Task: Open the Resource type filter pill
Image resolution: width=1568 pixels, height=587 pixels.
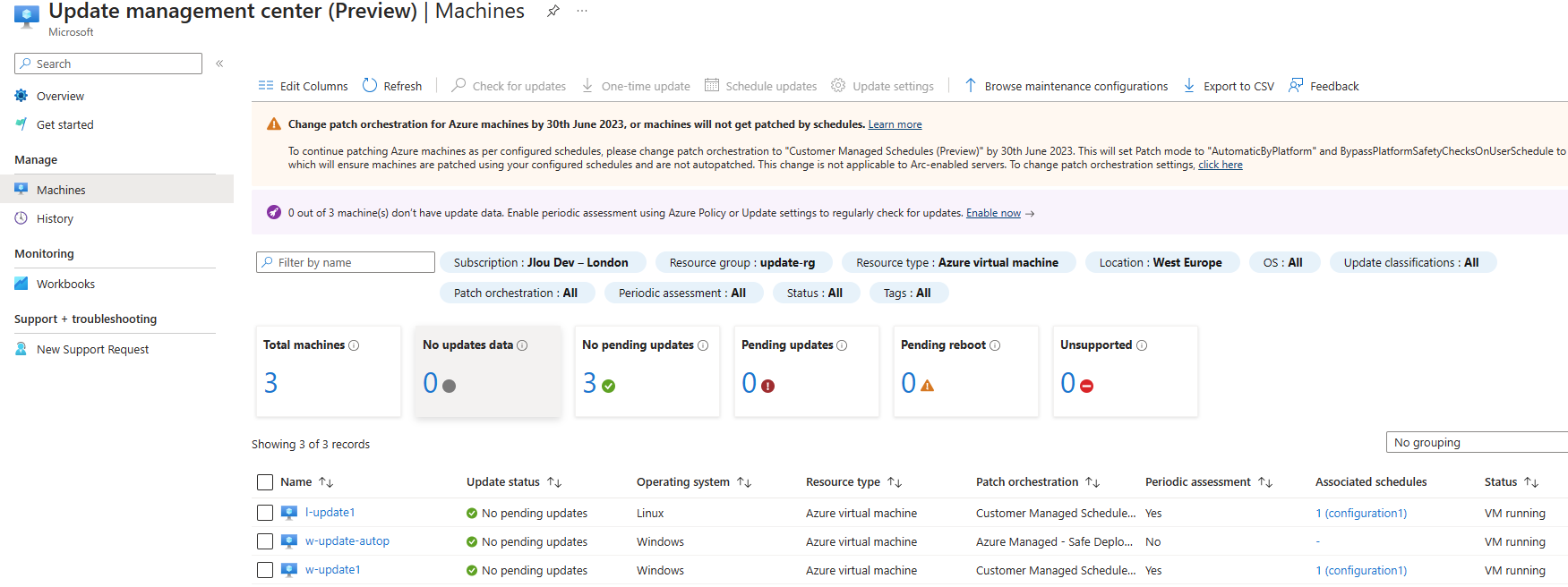Action: [957, 262]
